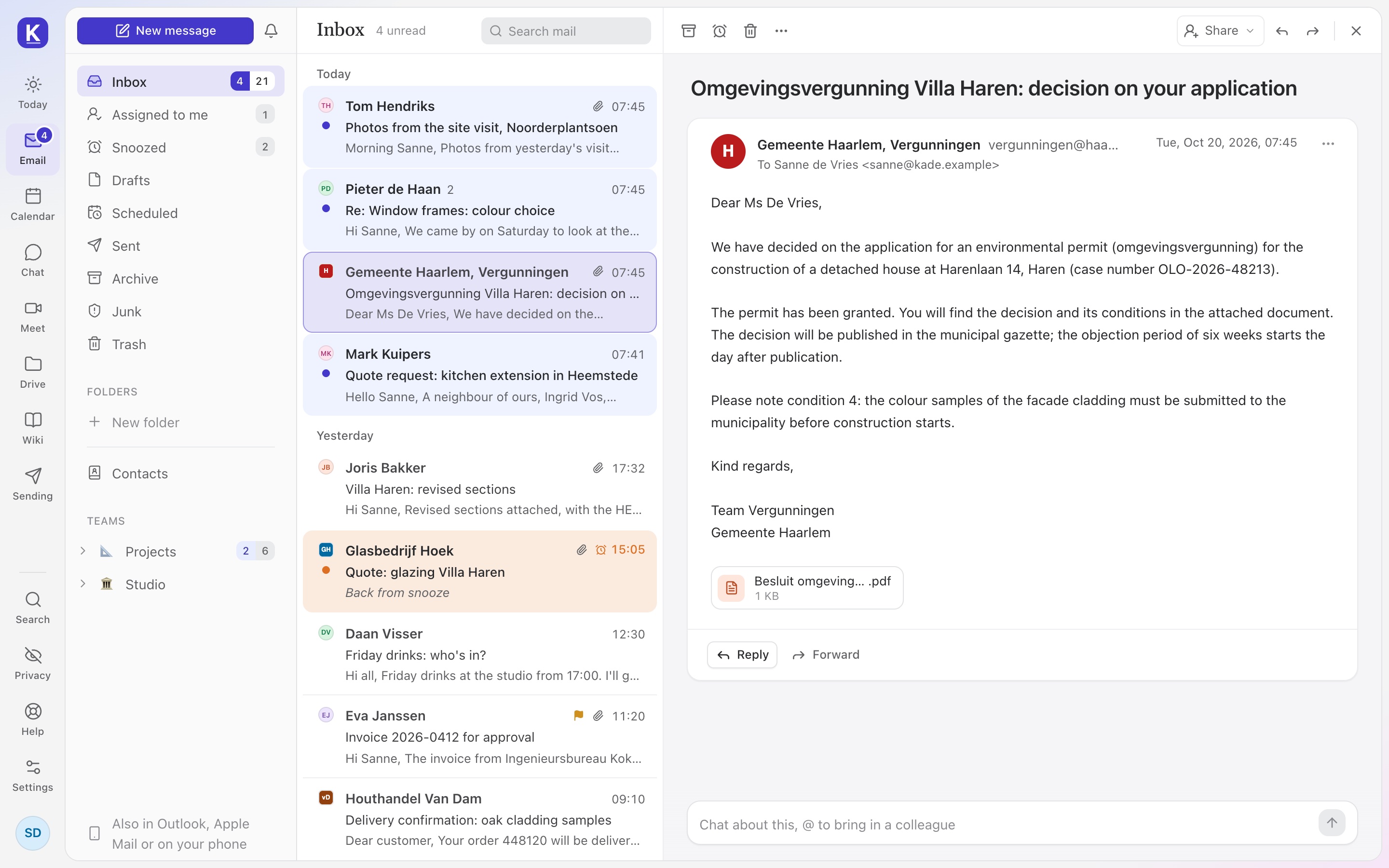Open the Scheduled folder
Screen dimensions: 1389x868
pyautogui.click(x=181, y=212)
